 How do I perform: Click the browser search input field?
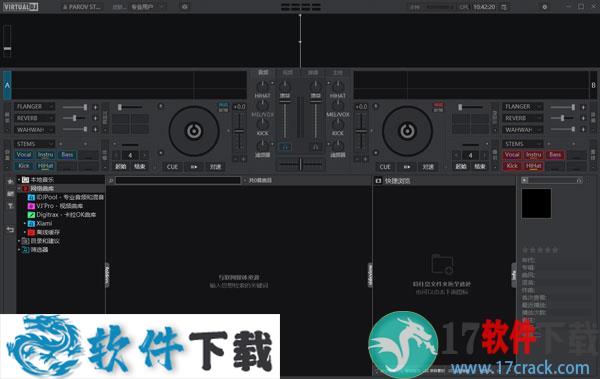178,180
